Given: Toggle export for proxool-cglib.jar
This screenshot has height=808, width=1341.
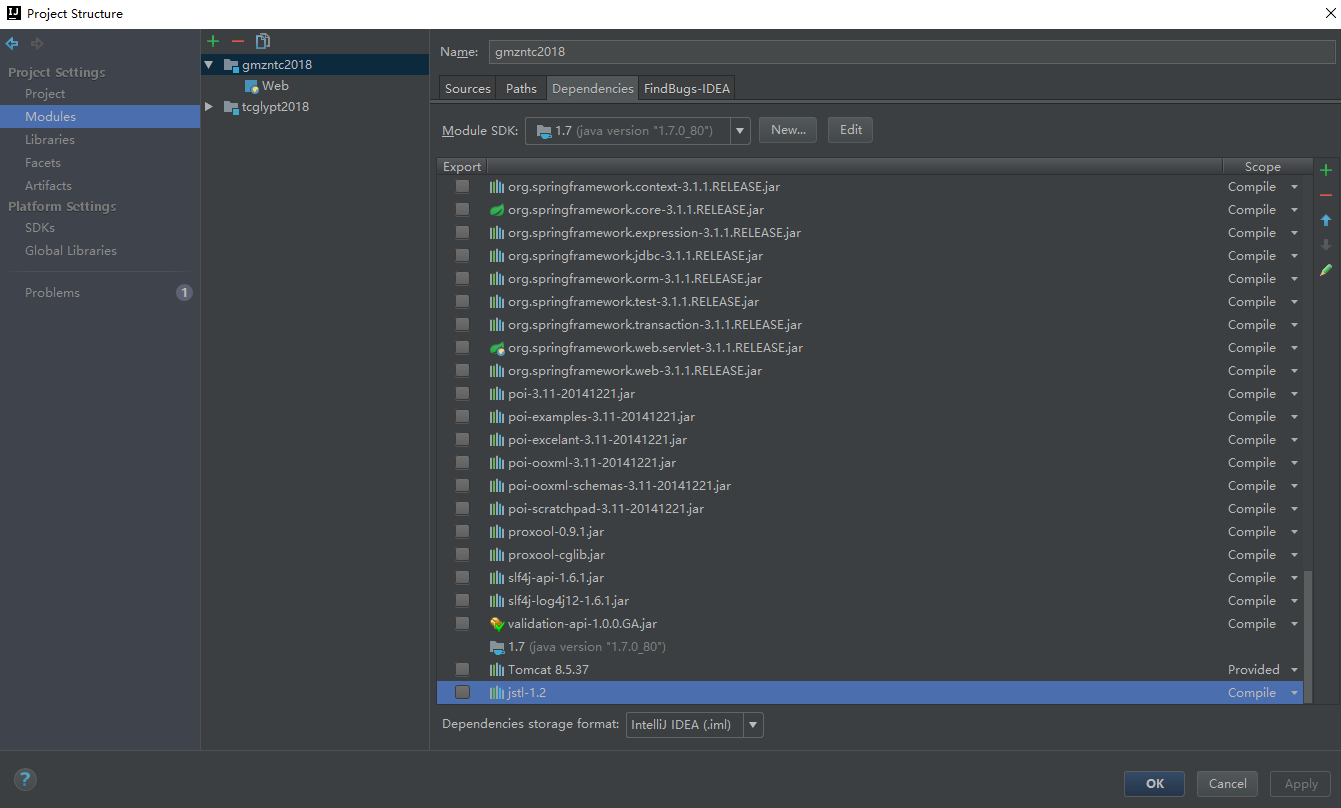Looking at the screenshot, I should coord(462,555).
